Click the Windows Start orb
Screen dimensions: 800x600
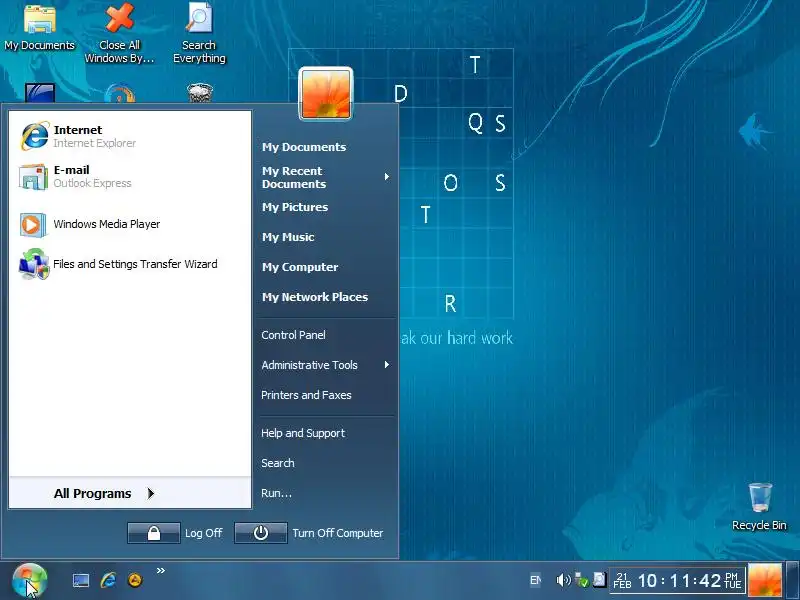click(30, 581)
